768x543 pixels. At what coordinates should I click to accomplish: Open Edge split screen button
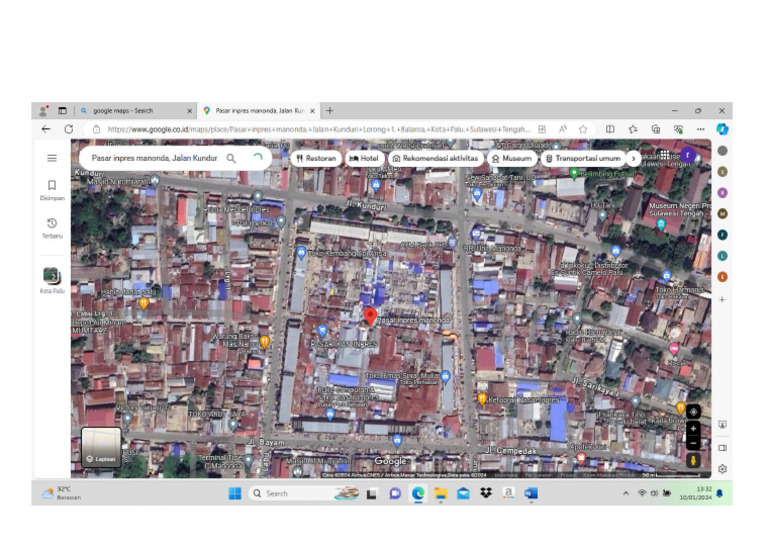(610, 129)
